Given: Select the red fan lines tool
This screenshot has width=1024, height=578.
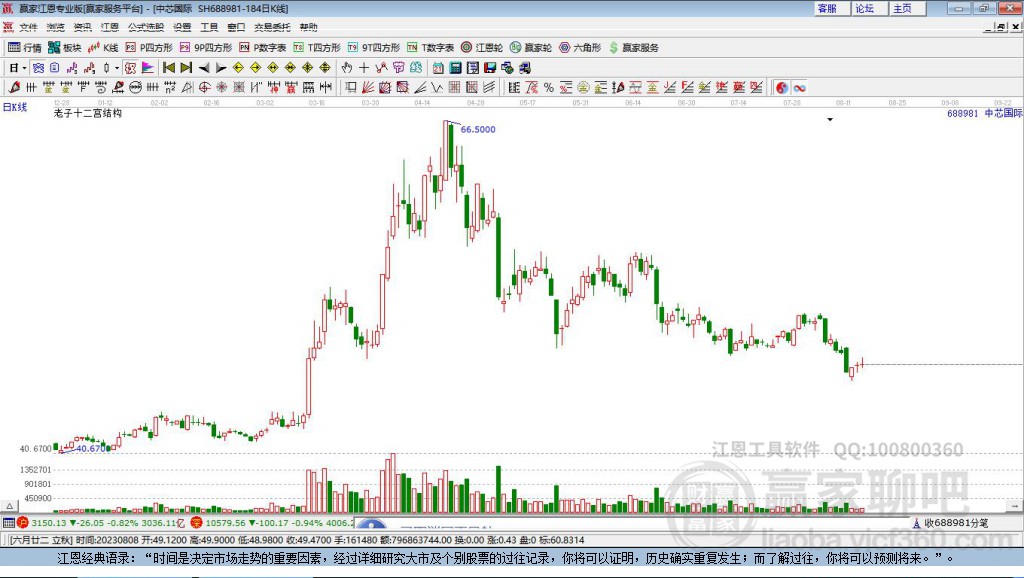Looking at the screenshot, I should [368, 88].
